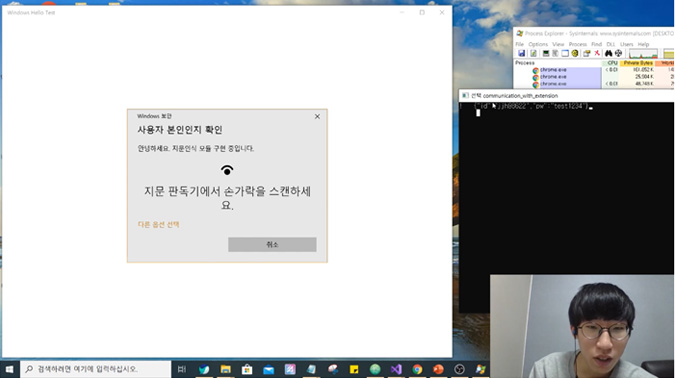Toggle Show Process Tree icon in Process Explorer
The height and width of the screenshot is (378, 675).
click(x=555, y=53)
